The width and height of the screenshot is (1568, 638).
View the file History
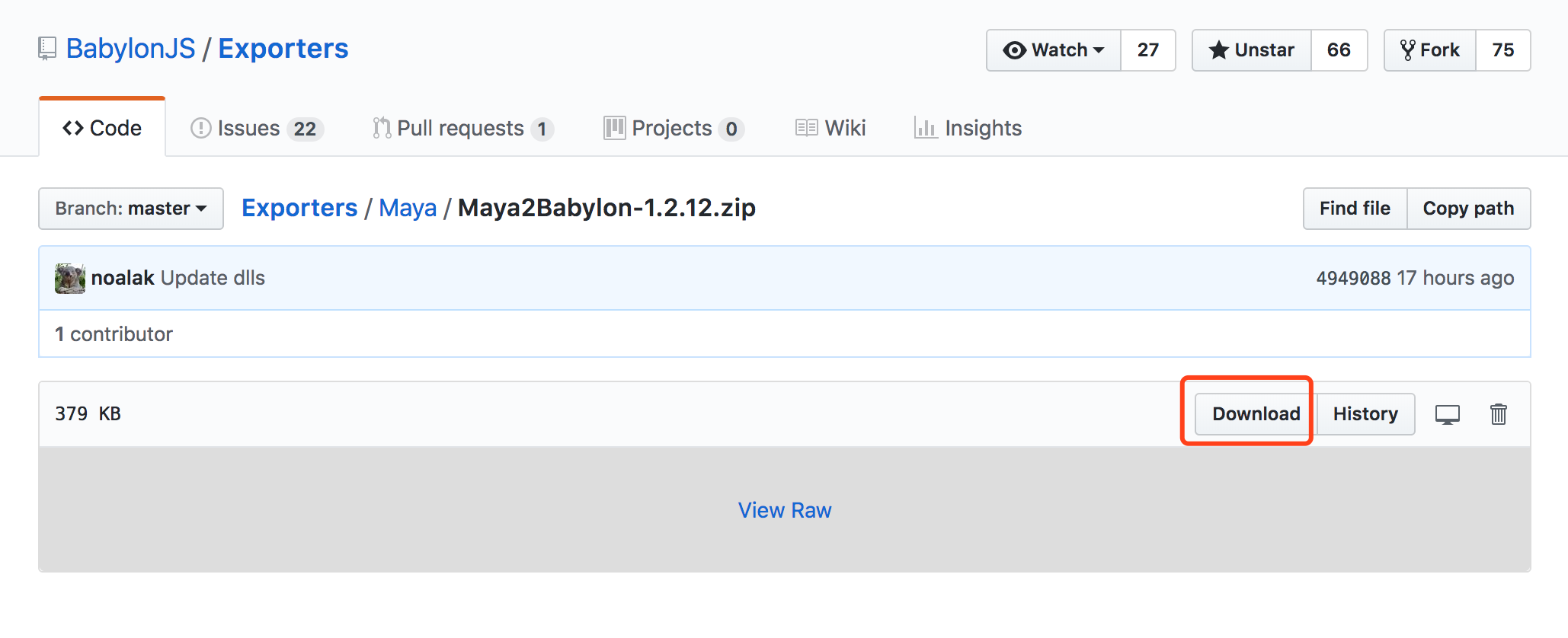[x=1365, y=414]
